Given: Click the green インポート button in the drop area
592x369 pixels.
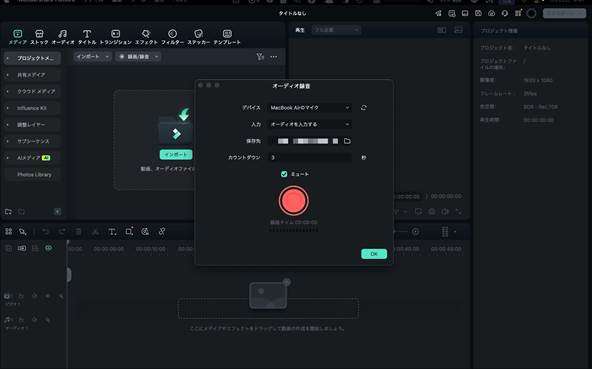Looking at the screenshot, I should click(176, 154).
